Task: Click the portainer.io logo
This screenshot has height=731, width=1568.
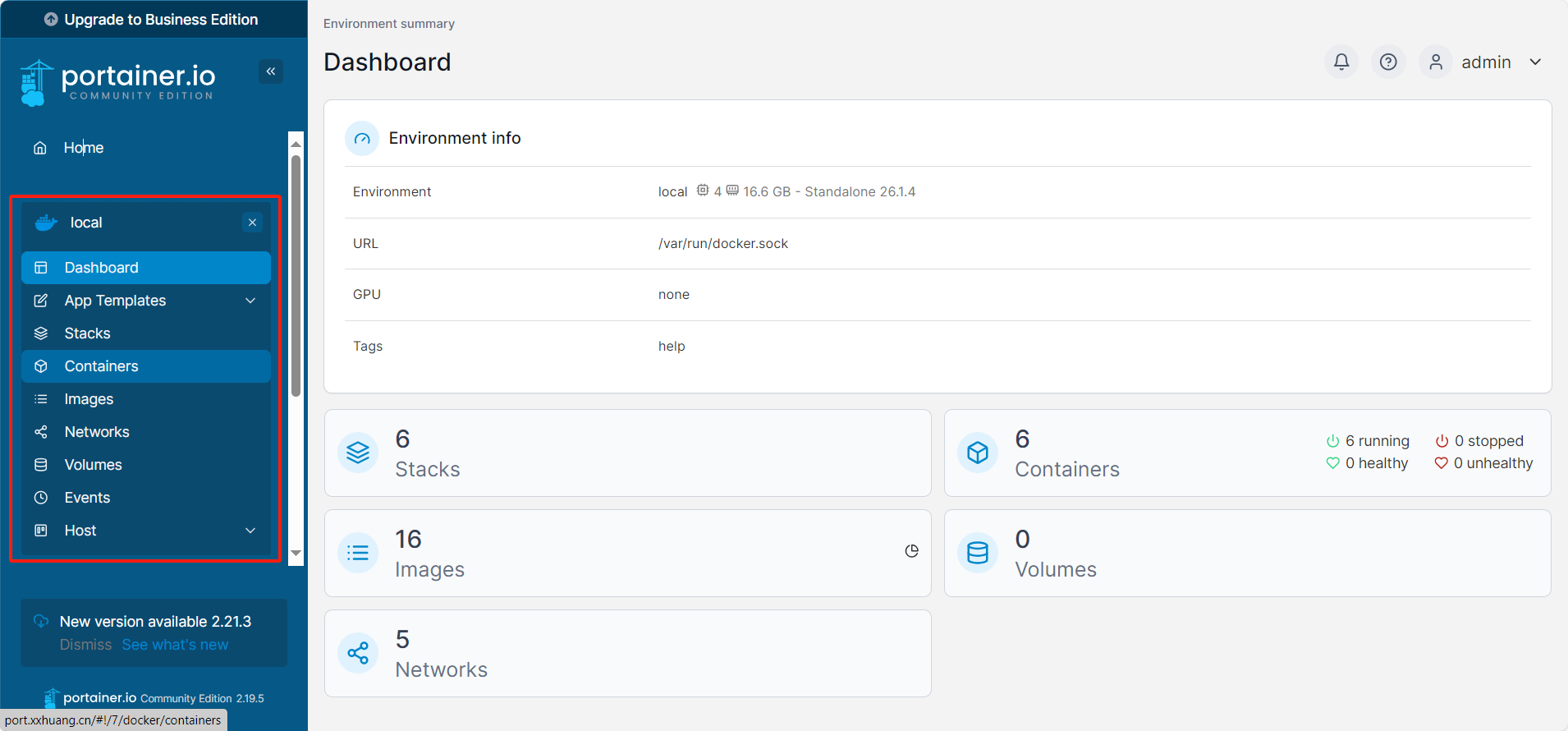Action: tap(117, 82)
